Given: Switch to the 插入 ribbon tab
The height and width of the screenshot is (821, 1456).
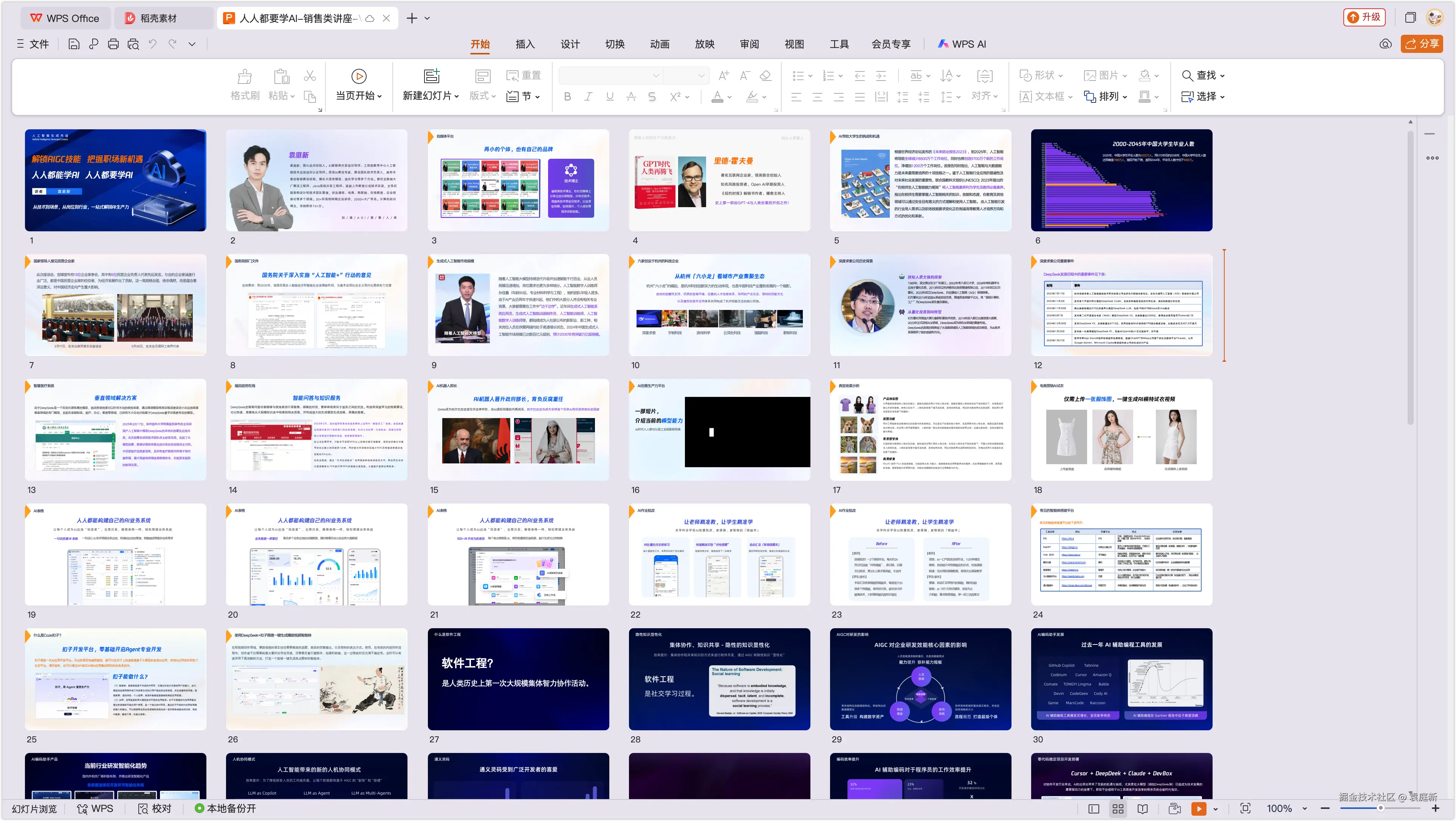Looking at the screenshot, I should click(x=525, y=44).
